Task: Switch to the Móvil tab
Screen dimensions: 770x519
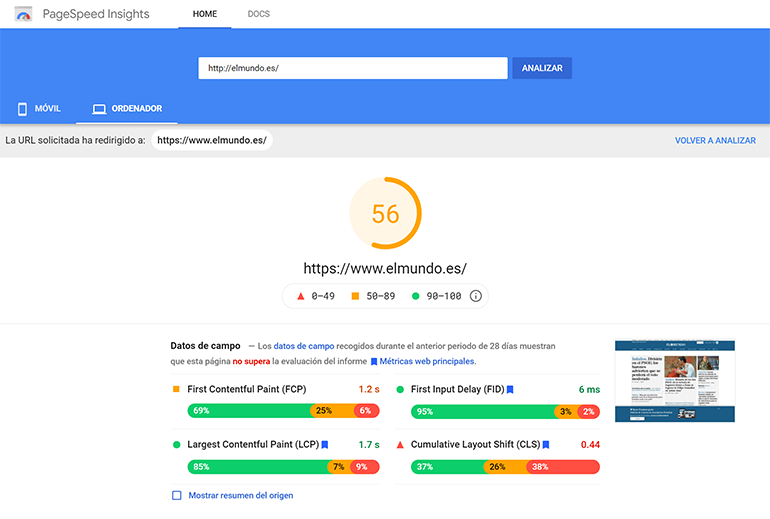Action: coord(38,108)
